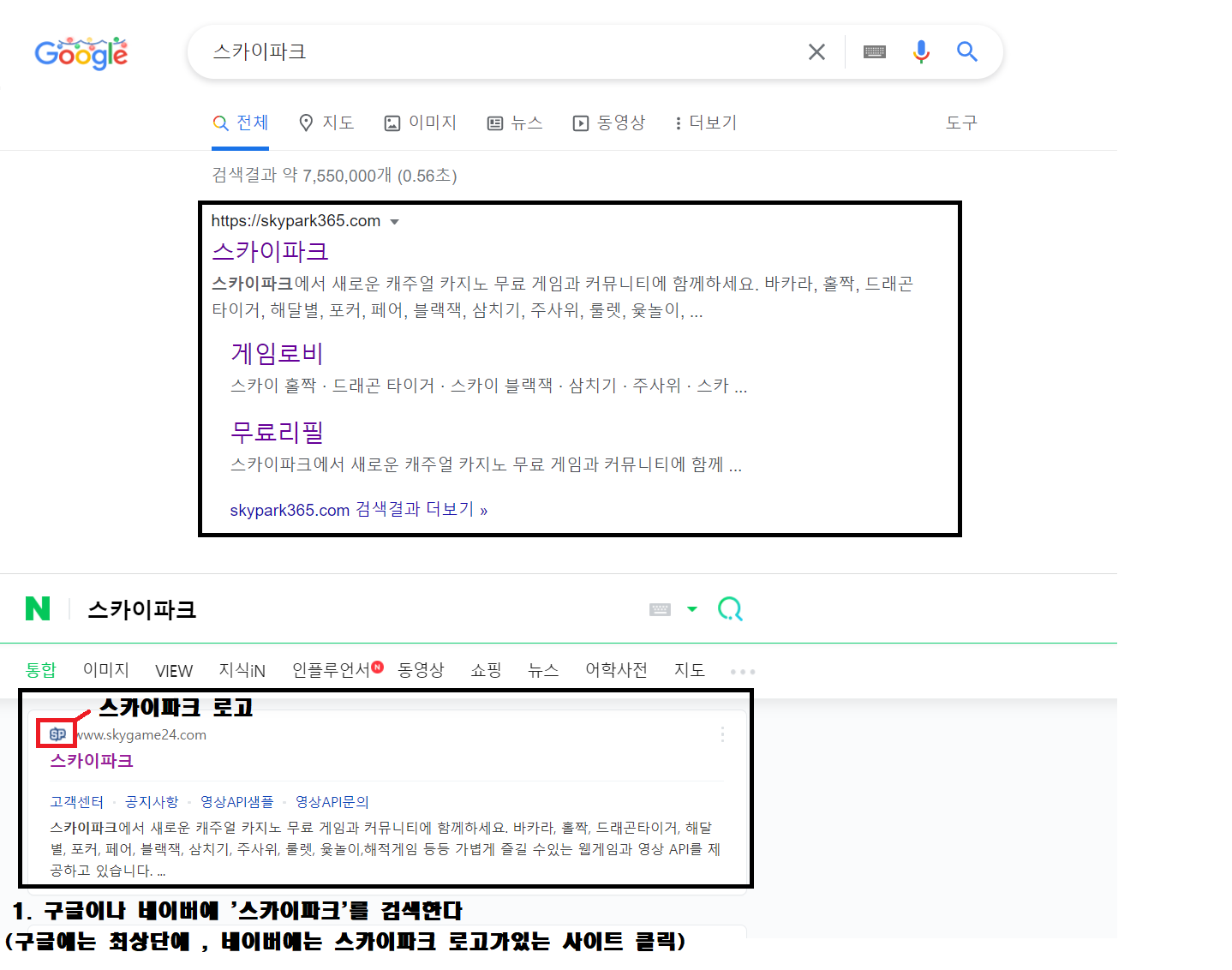Viewport: 1232px width, 970px height.
Task: Open the 고객센터 sublink
Action: pyautogui.click(x=76, y=802)
